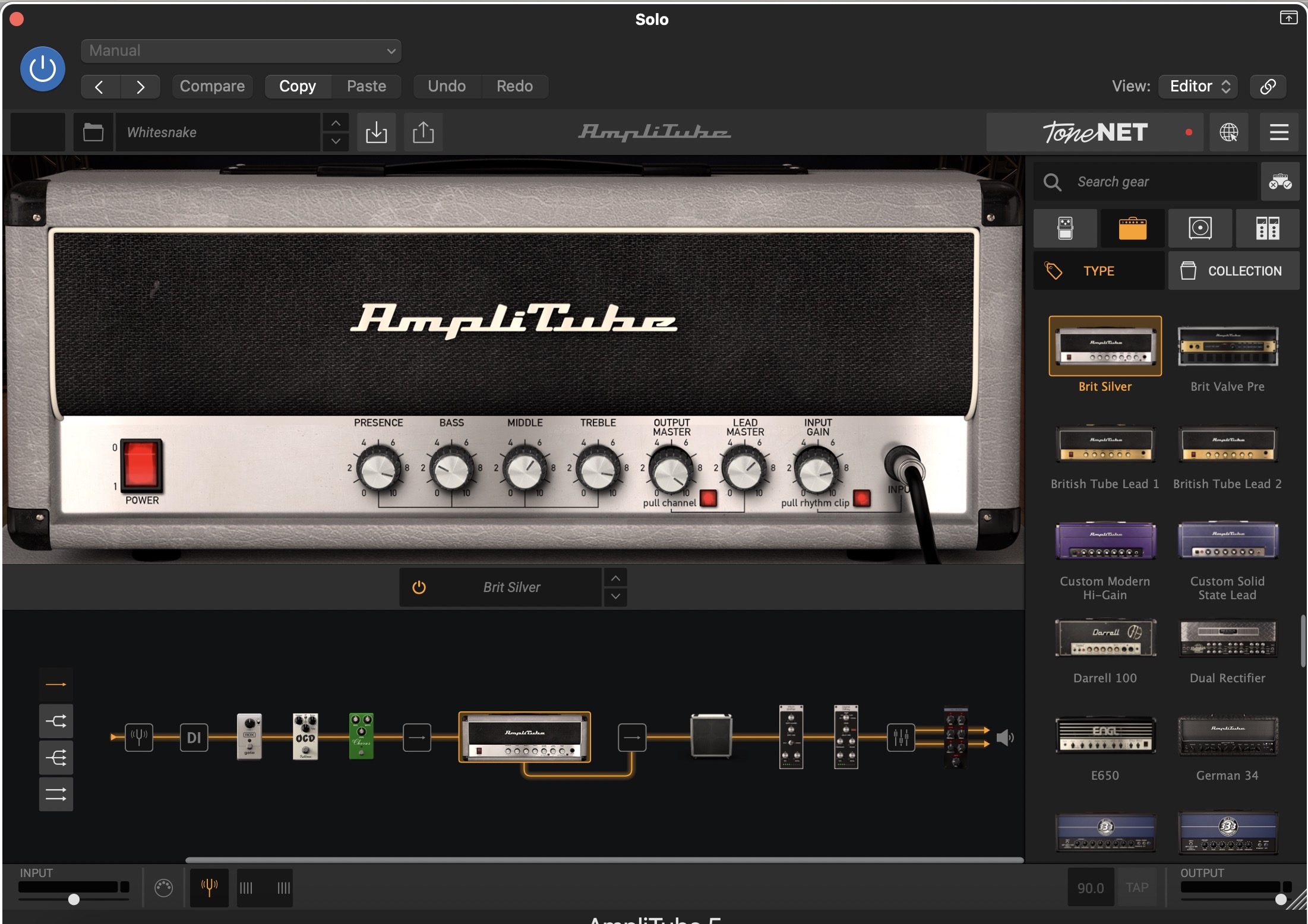Switch to COLLECTION sorting tab
Viewport: 1308px width, 924px height.
(1234, 271)
